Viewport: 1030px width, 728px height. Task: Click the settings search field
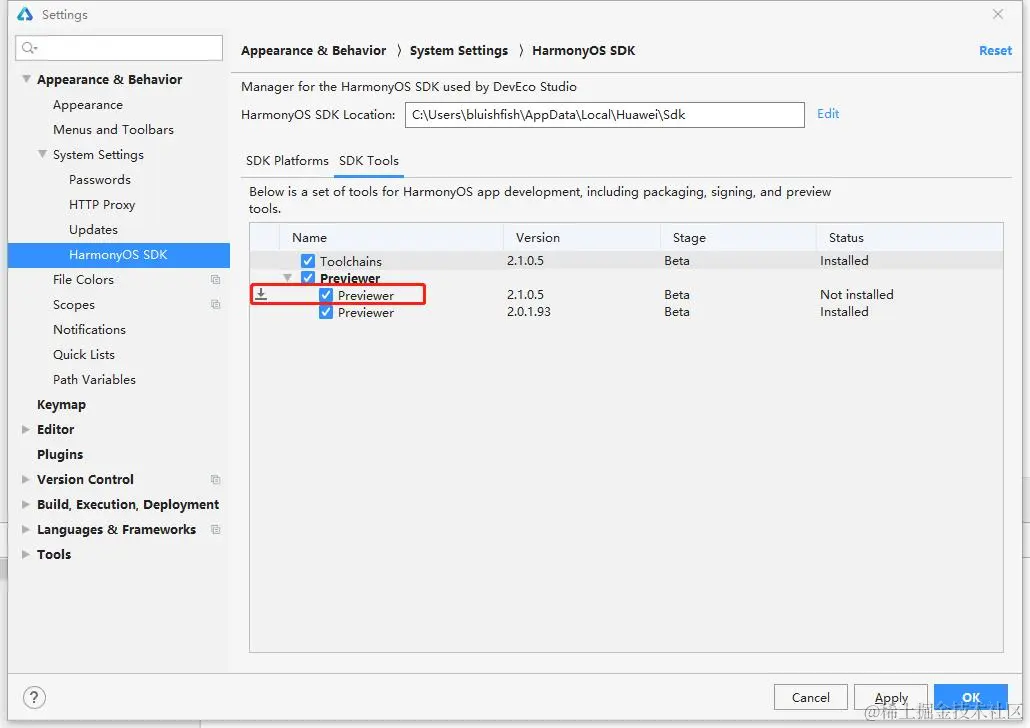[x=119, y=48]
